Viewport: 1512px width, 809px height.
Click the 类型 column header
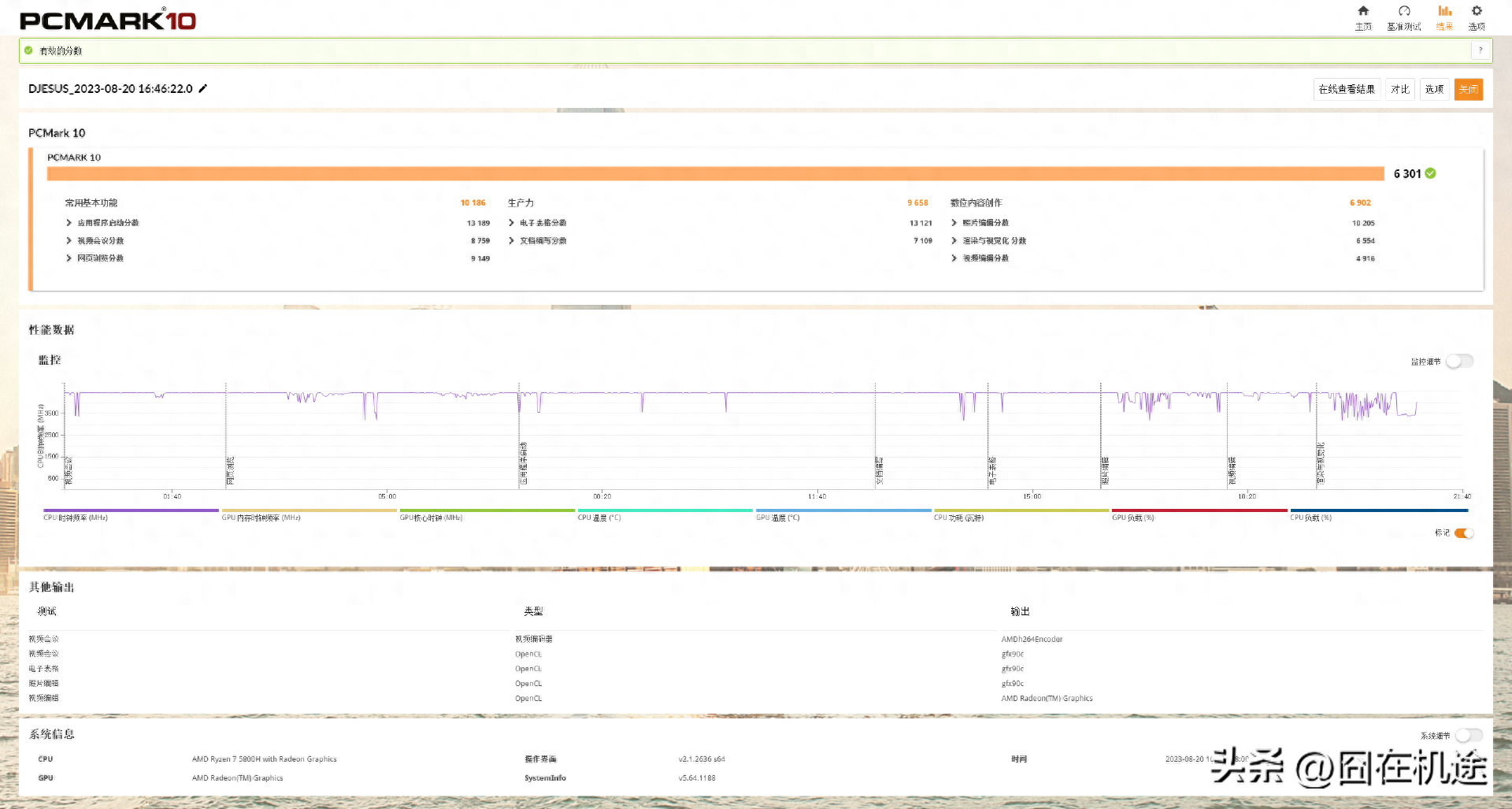tap(533, 611)
